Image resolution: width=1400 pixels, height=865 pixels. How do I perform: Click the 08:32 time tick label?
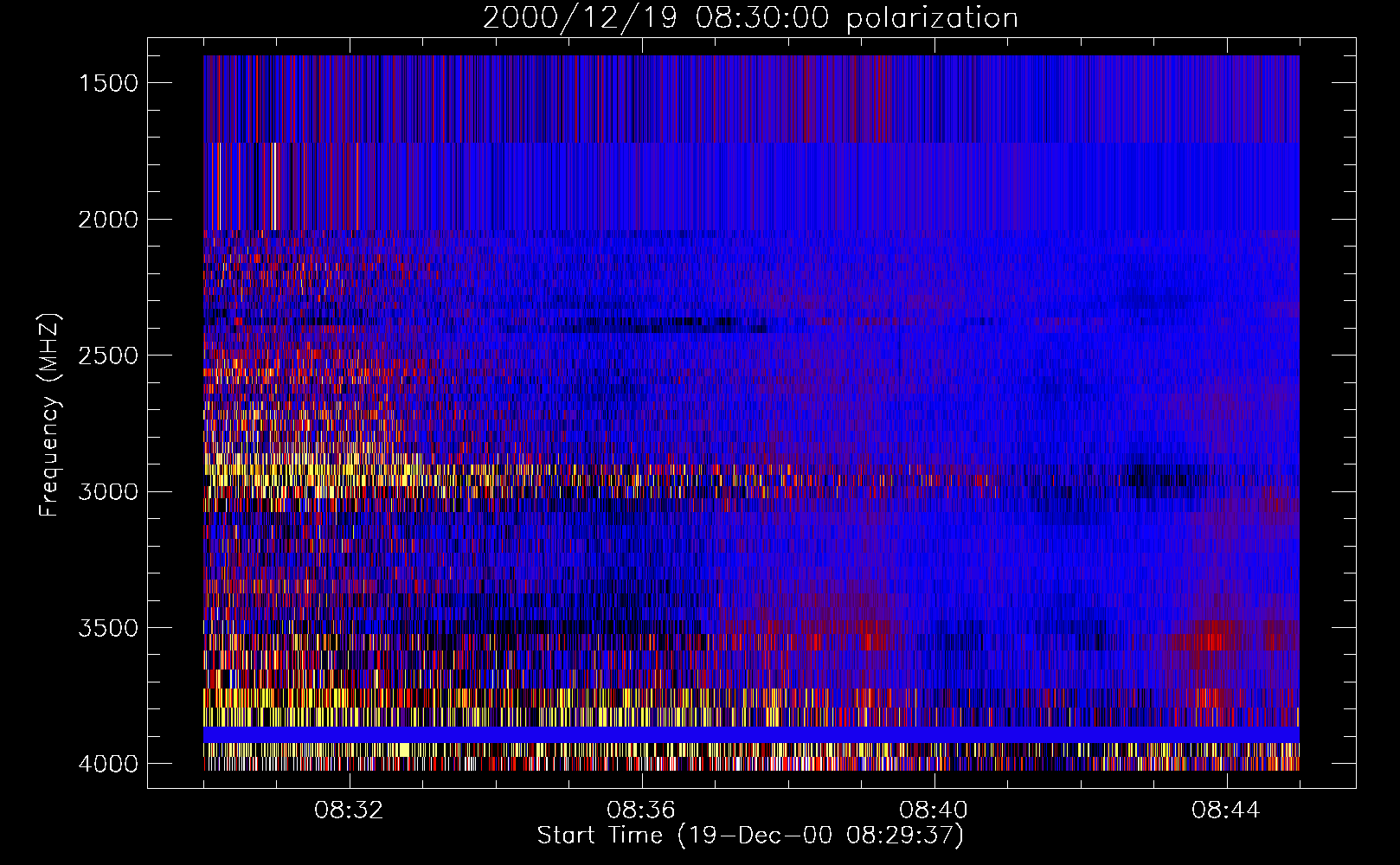tap(349, 811)
